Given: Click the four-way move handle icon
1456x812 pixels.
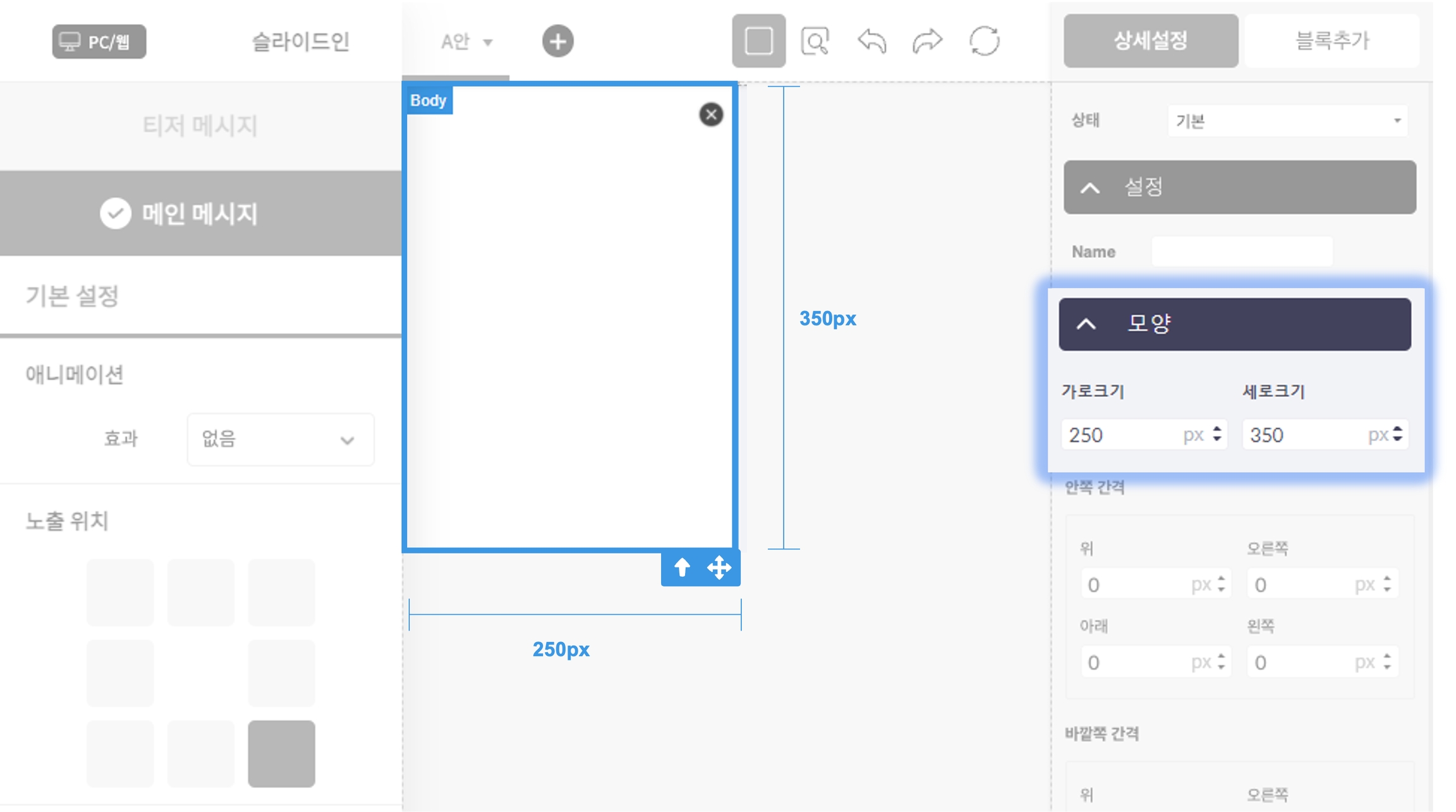Looking at the screenshot, I should click(x=719, y=567).
